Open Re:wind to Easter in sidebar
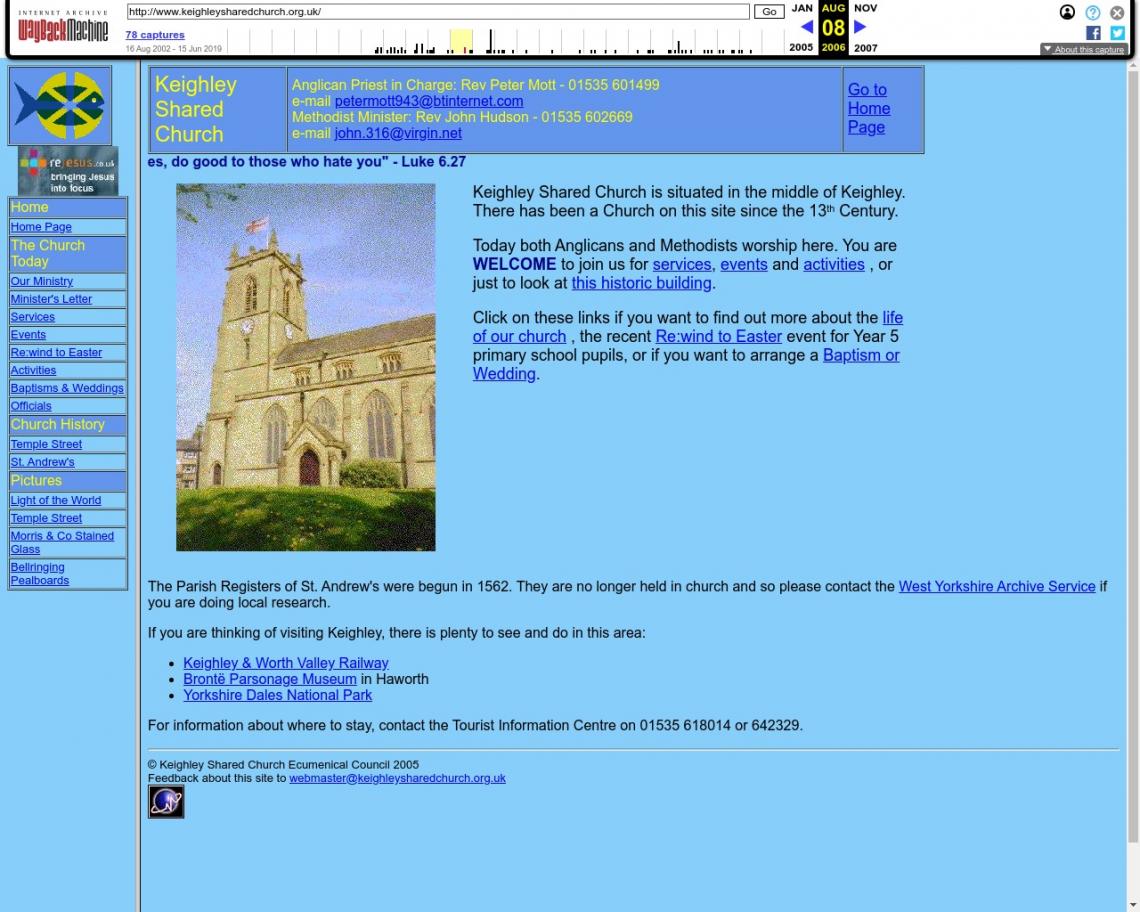Image resolution: width=1140 pixels, height=912 pixels. 56,353
